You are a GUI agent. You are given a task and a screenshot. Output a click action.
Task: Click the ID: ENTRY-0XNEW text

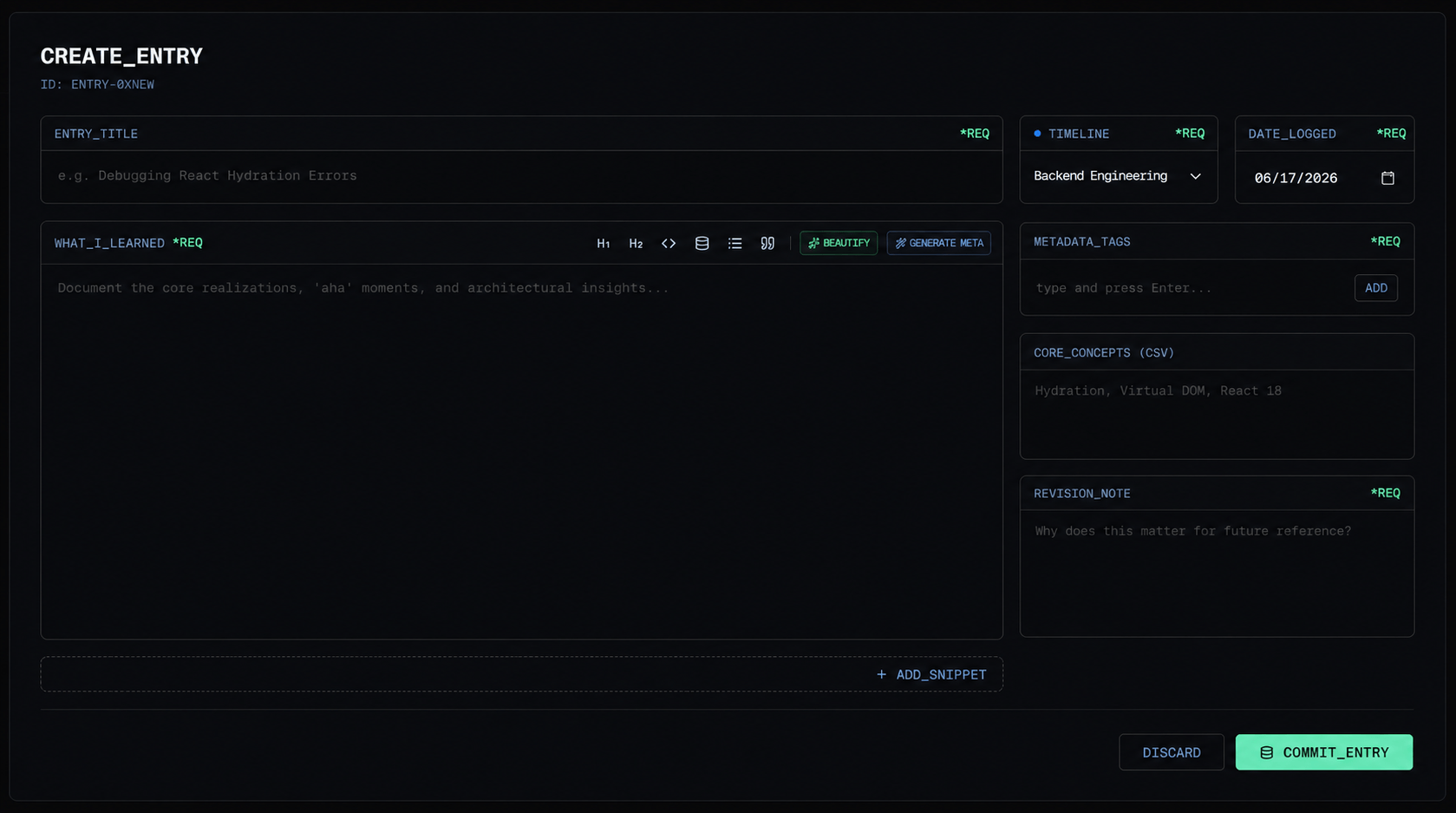[x=97, y=84]
